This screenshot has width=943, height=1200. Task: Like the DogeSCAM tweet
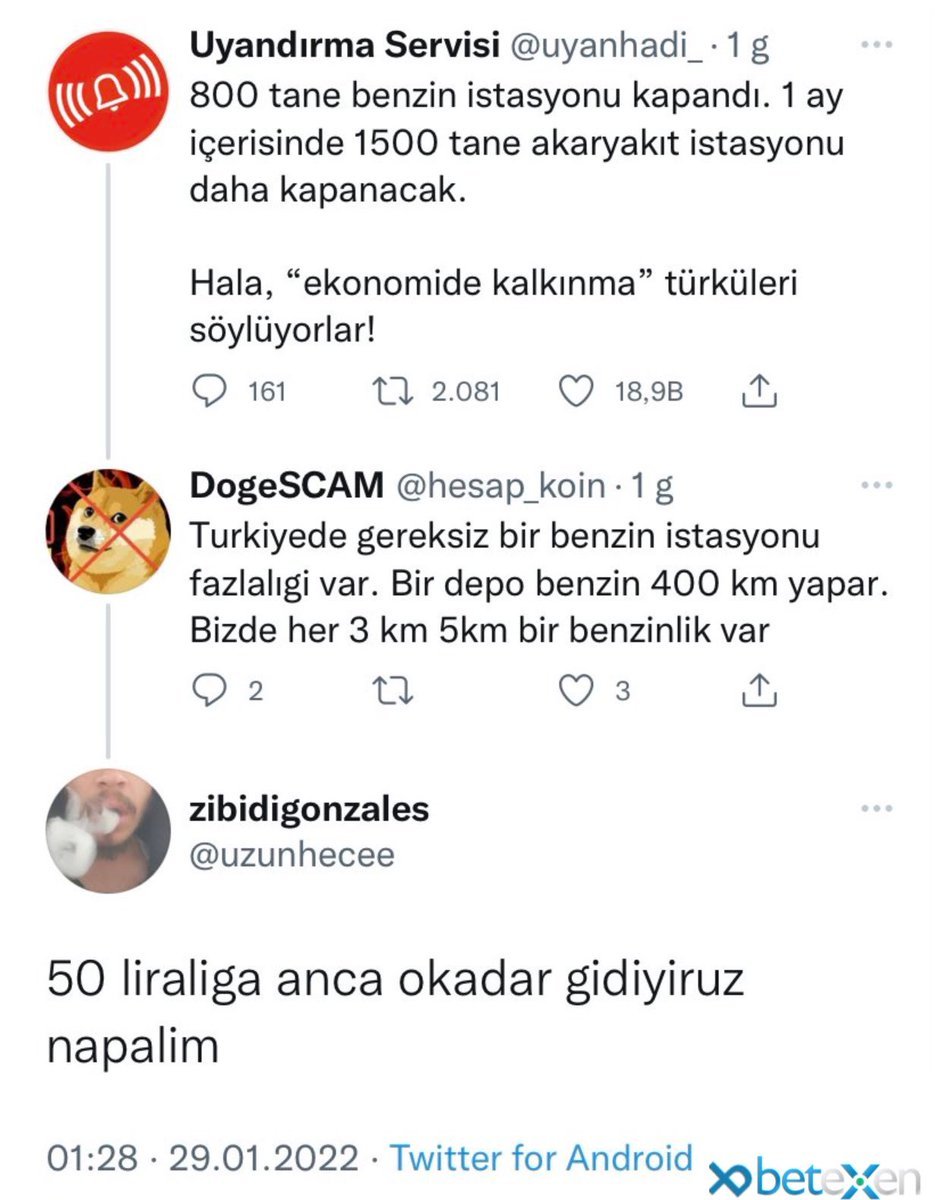[575, 691]
